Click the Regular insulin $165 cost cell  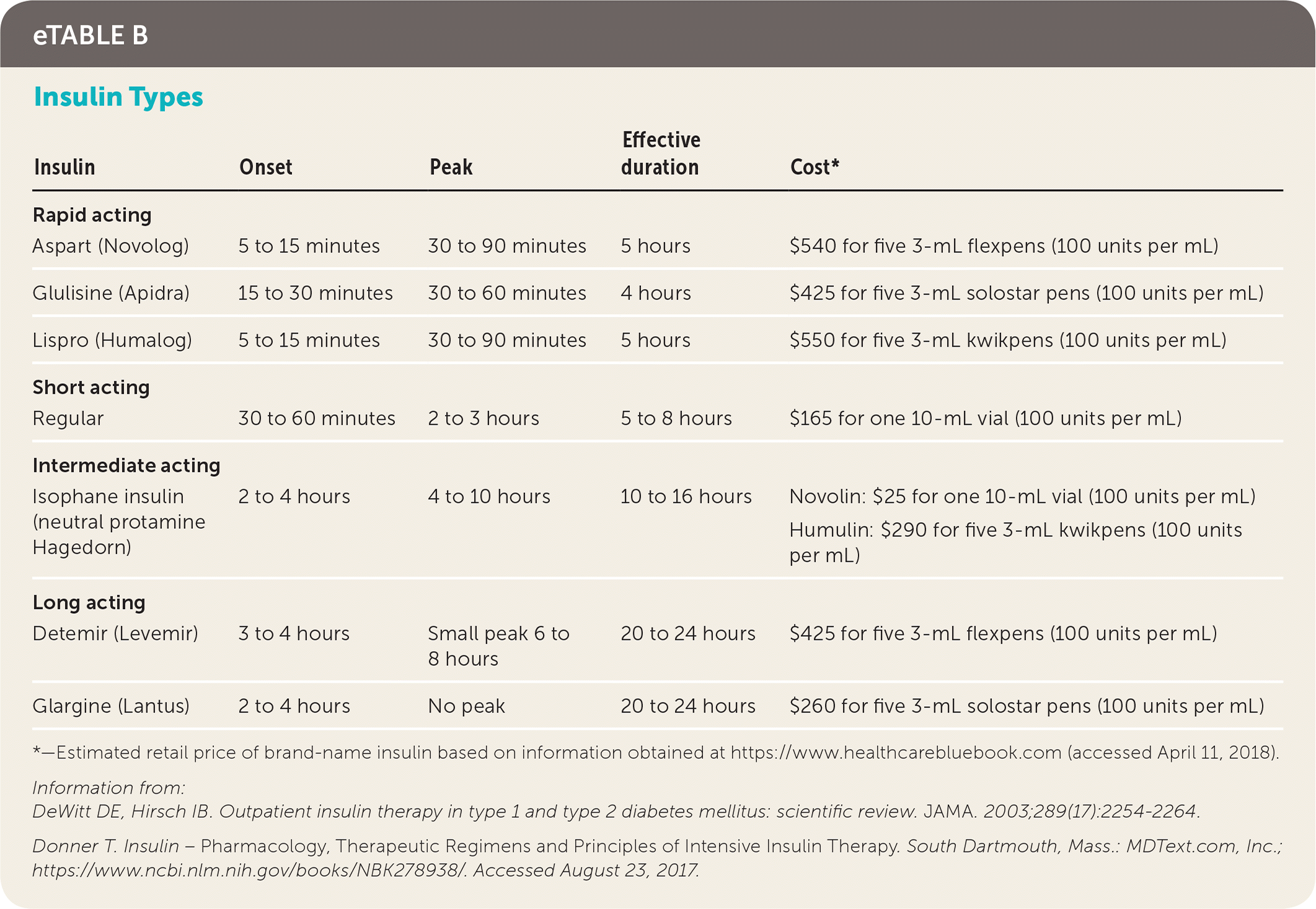(985, 419)
